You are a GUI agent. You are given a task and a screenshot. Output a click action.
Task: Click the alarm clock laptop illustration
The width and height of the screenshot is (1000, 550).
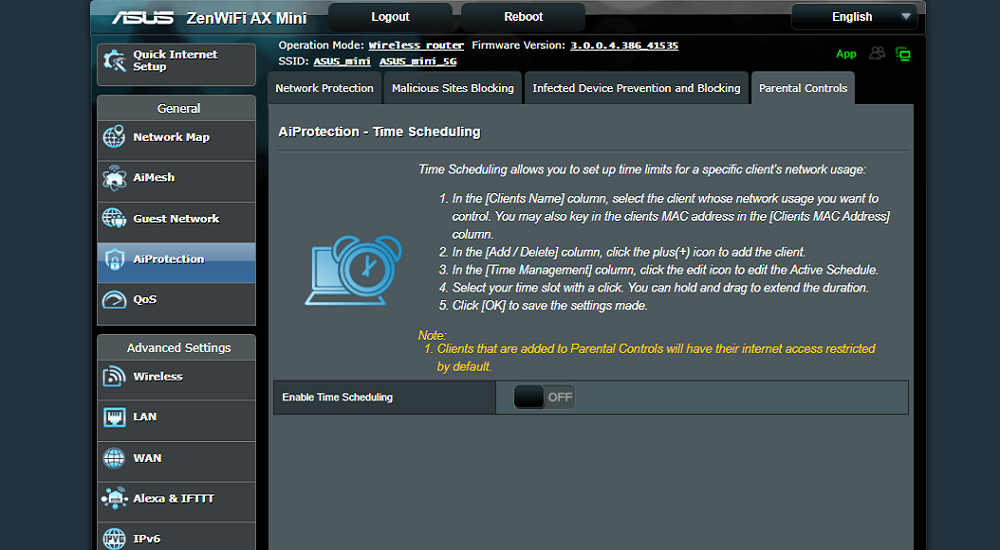pyautogui.click(x=354, y=270)
